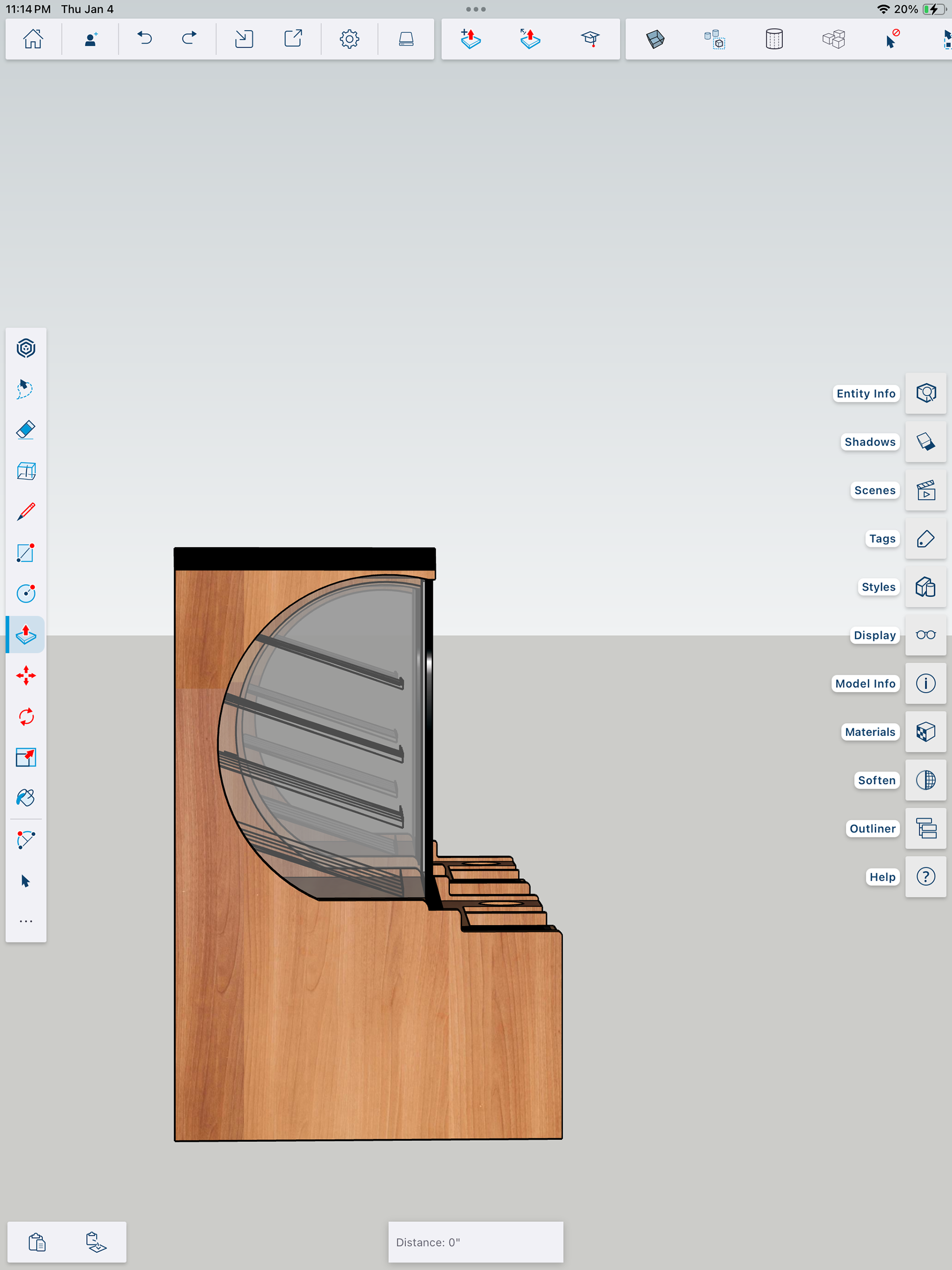952x1270 pixels.
Task: Open the Outliner panel
Action: [925, 829]
